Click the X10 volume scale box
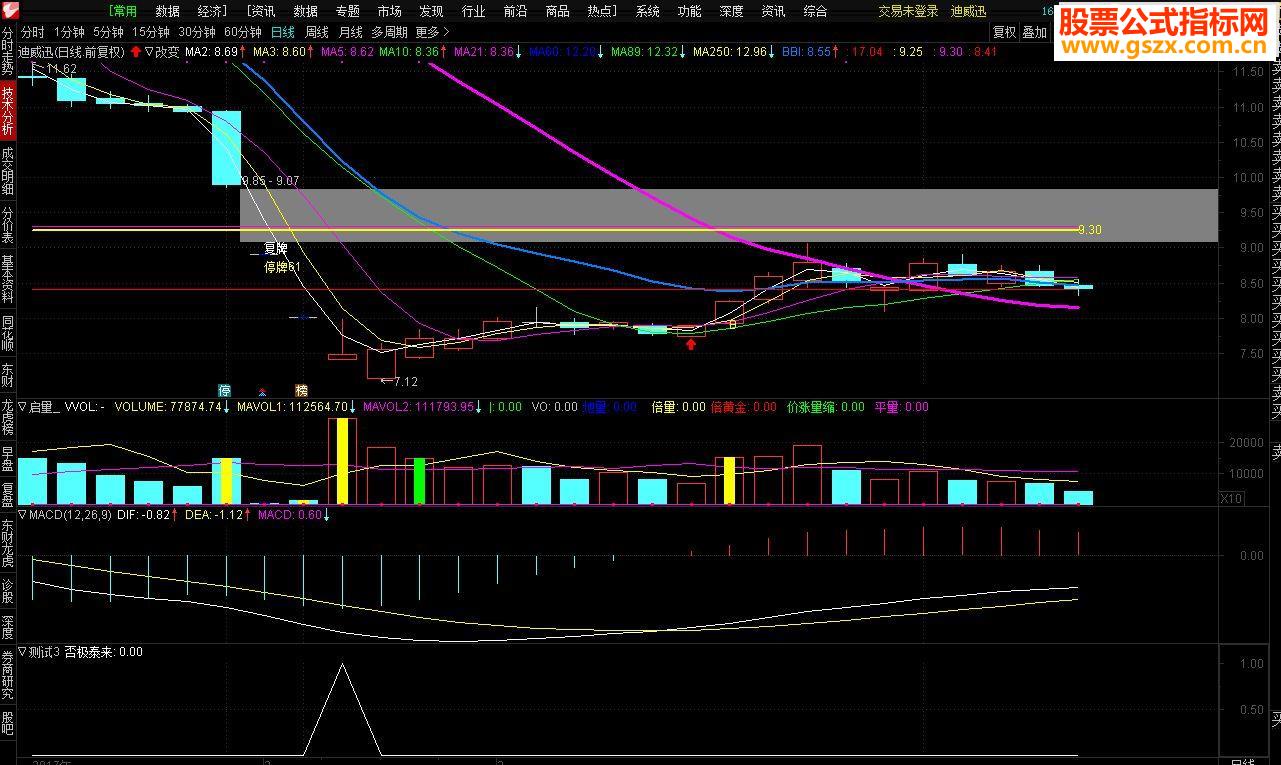Viewport: 1281px width, 765px height. tap(1232, 498)
